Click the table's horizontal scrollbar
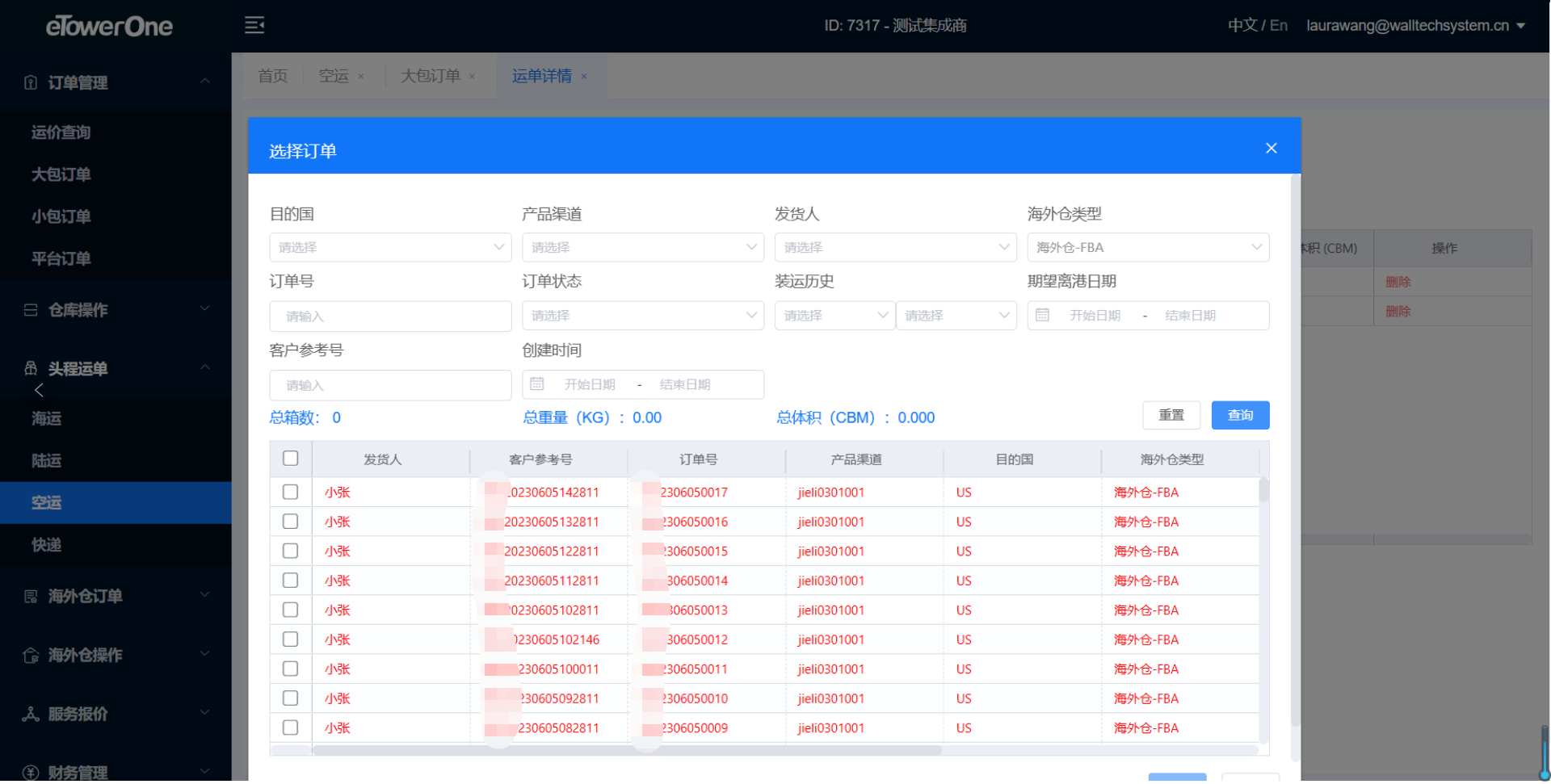This screenshot has width=1551, height=784. tap(627, 751)
